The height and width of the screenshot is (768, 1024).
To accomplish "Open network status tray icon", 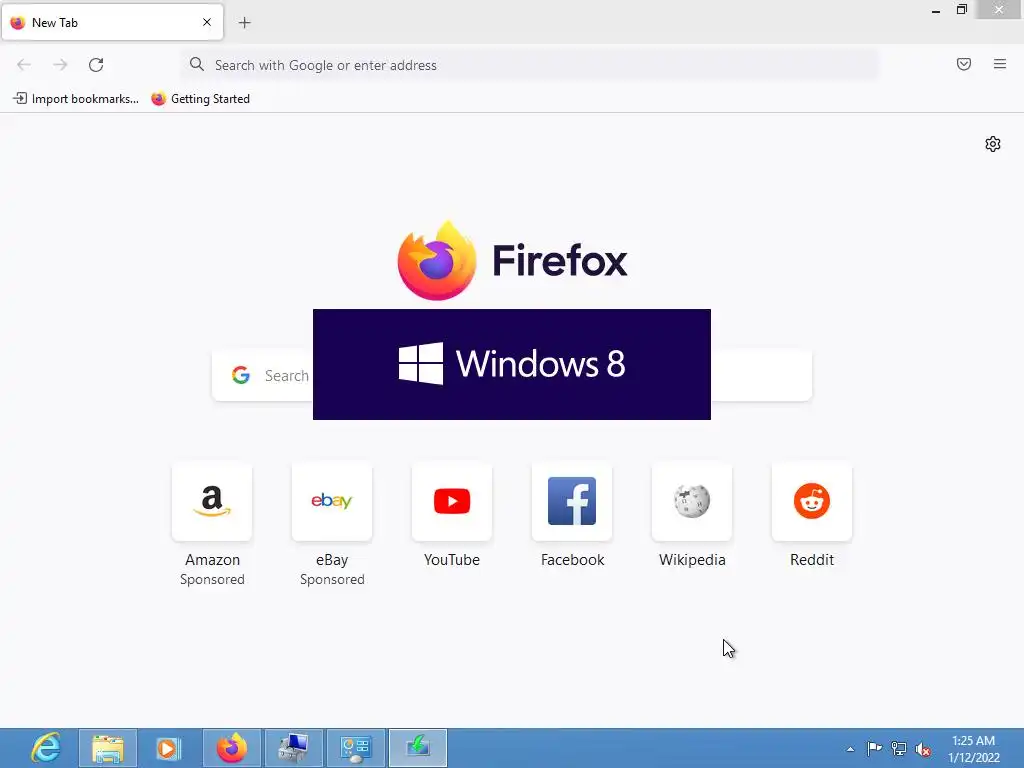I will [x=899, y=748].
